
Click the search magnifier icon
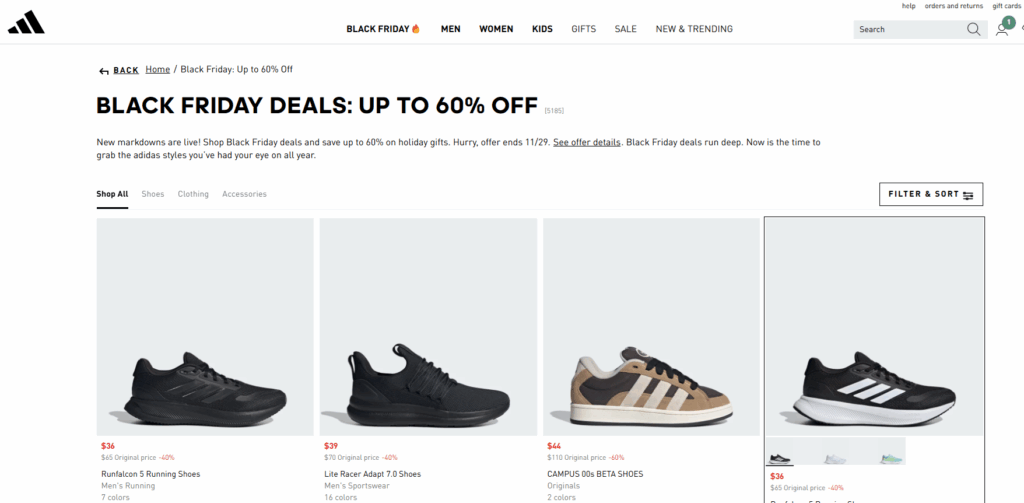coord(973,29)
